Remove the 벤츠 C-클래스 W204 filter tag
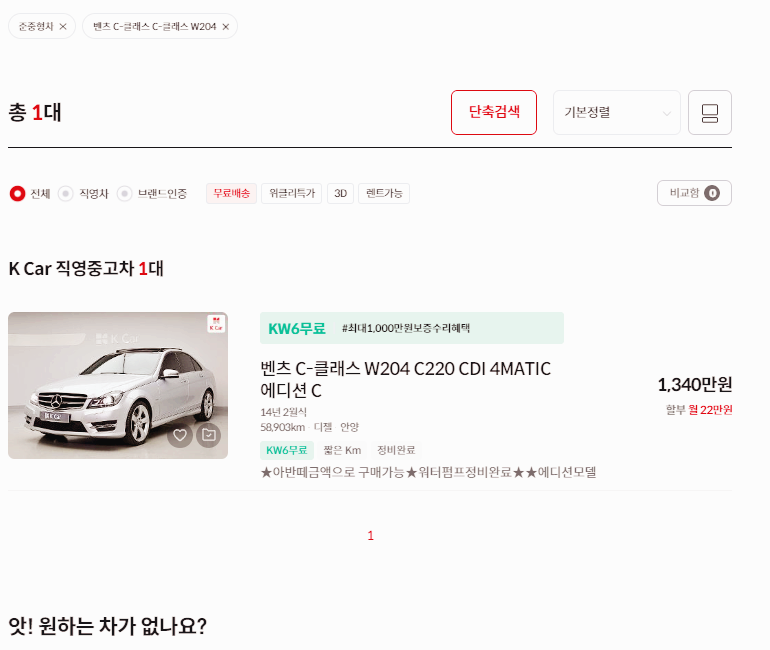770x650 pixels. pyautogui.click(x=225, y=27)
